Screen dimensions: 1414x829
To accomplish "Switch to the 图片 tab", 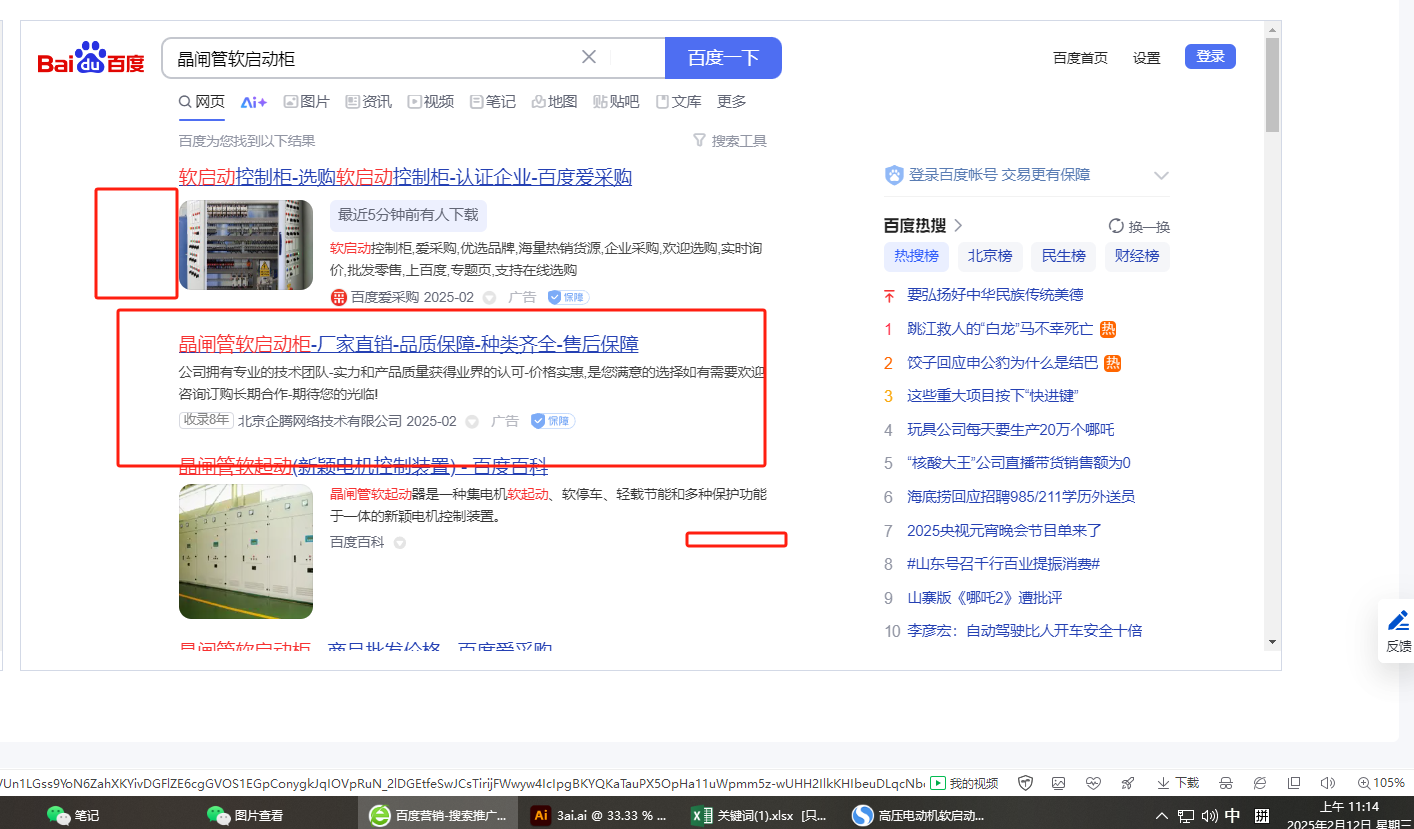I will pos(307,102).
